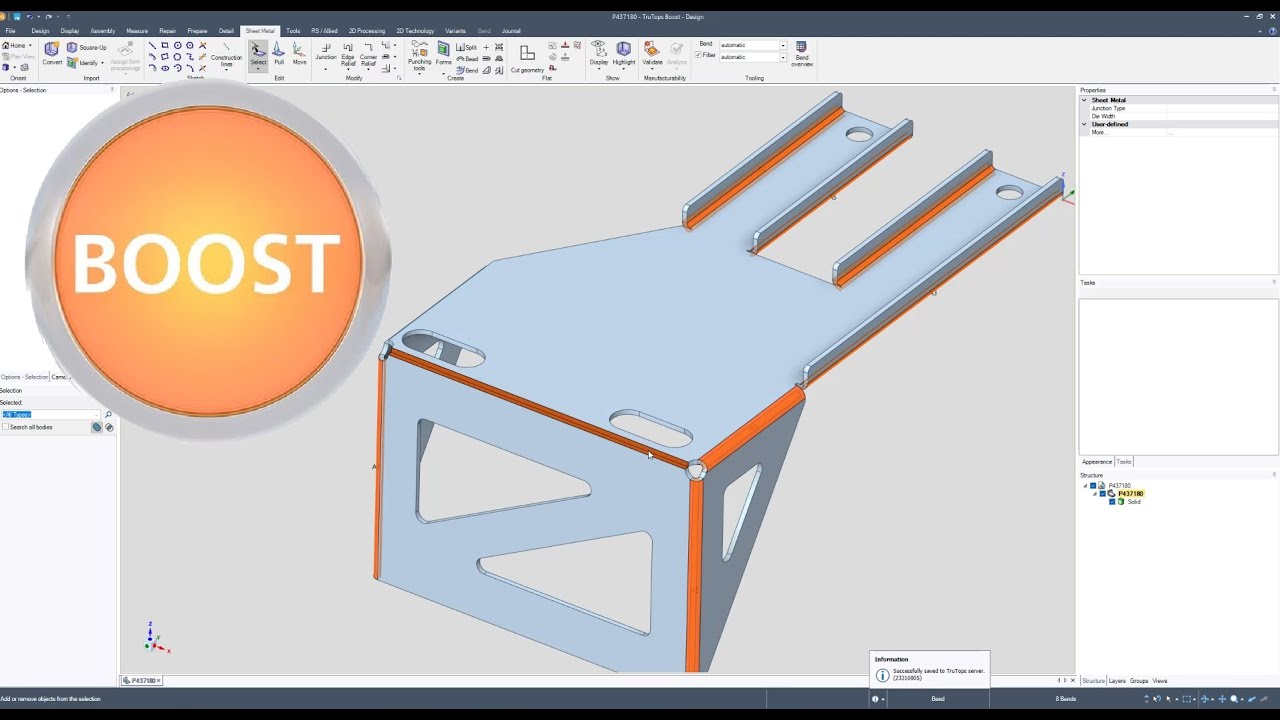Click the More property row
This screenshot has height=720, width=1280.
1177,132
